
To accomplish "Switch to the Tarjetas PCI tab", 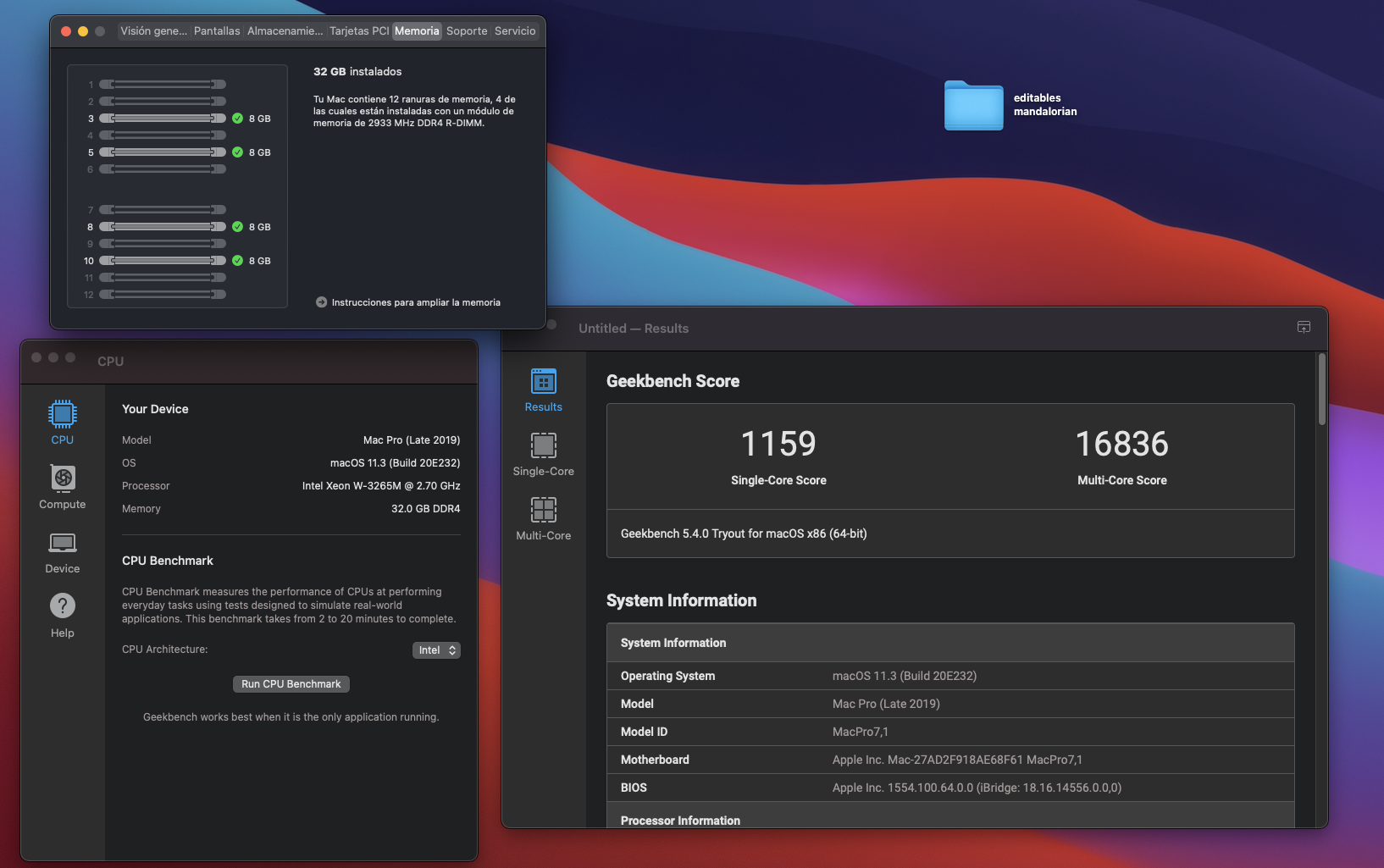I will [359, 31].
